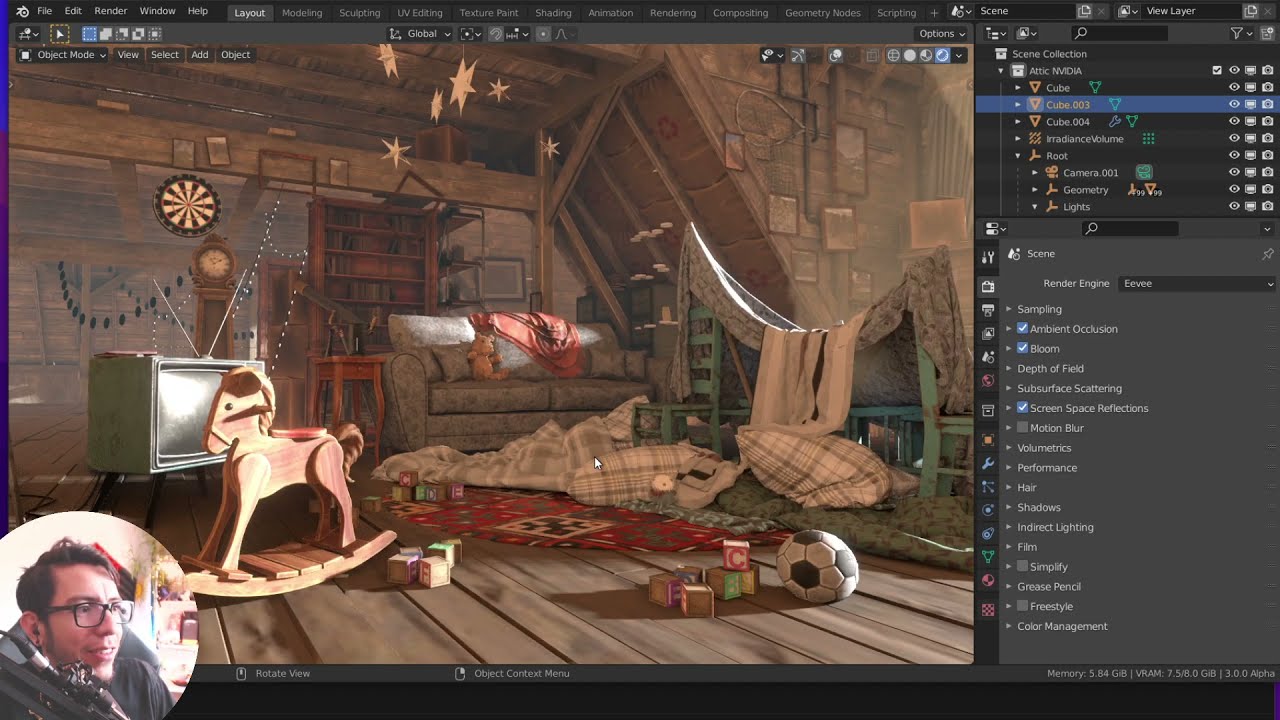Open the shading options dropdown arrow
1280x720 pixels.
(959, 55)
